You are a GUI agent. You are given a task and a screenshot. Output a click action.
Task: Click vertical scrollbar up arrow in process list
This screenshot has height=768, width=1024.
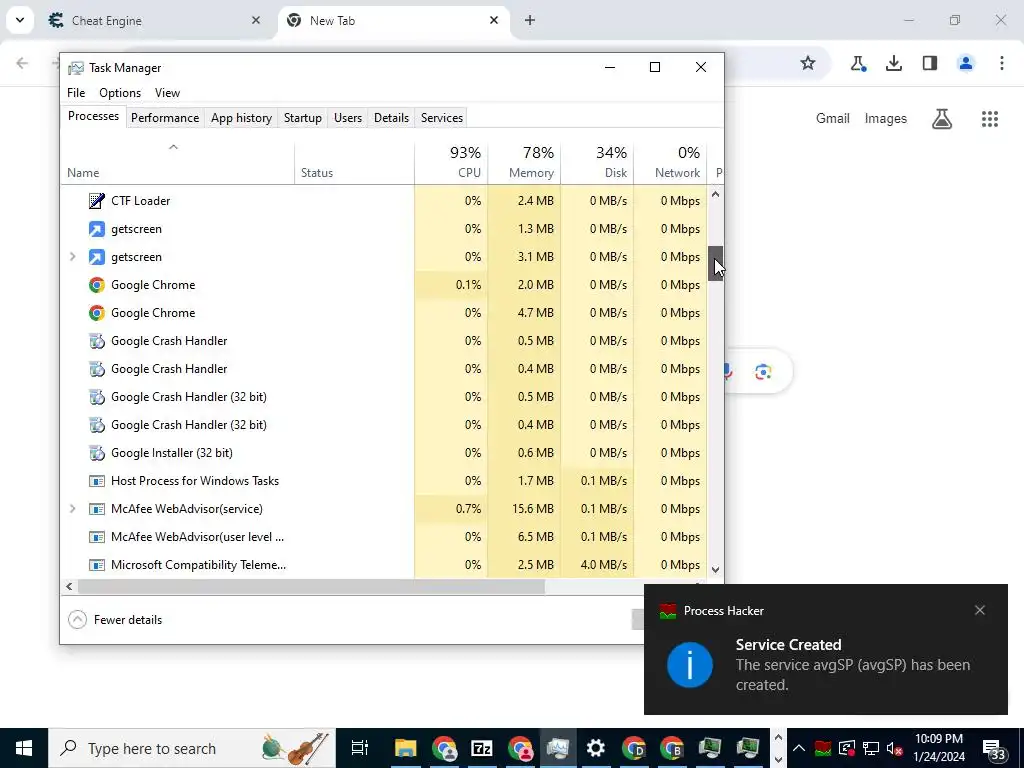[x=715, y=194]
